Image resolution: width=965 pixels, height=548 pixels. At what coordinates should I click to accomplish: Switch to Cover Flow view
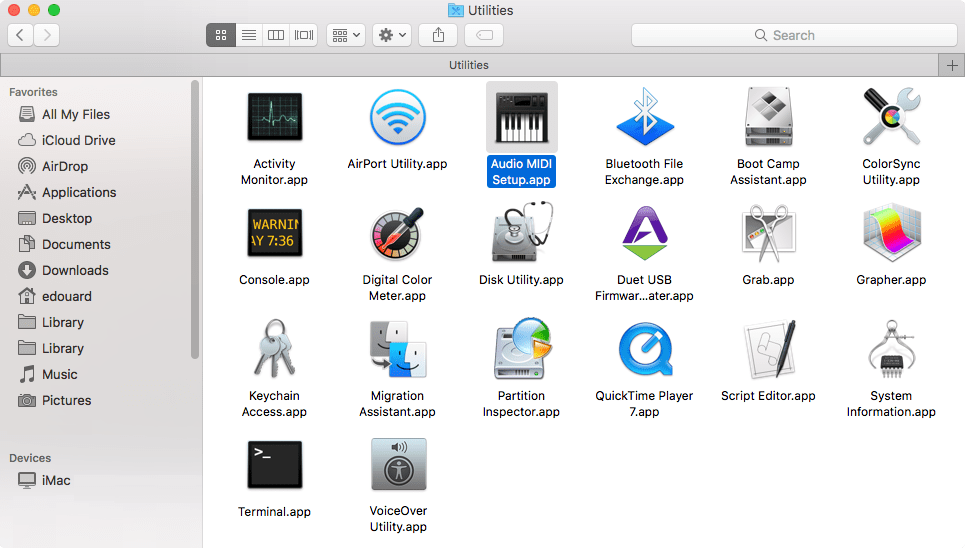(303, 35)
